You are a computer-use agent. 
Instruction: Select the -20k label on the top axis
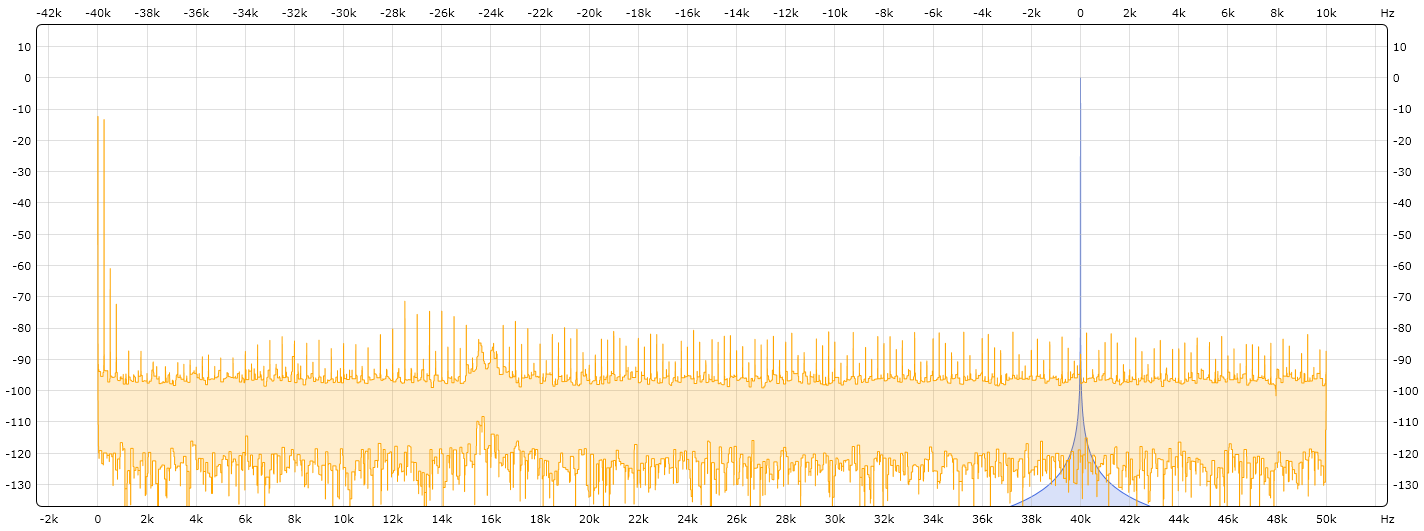(589, 13)
